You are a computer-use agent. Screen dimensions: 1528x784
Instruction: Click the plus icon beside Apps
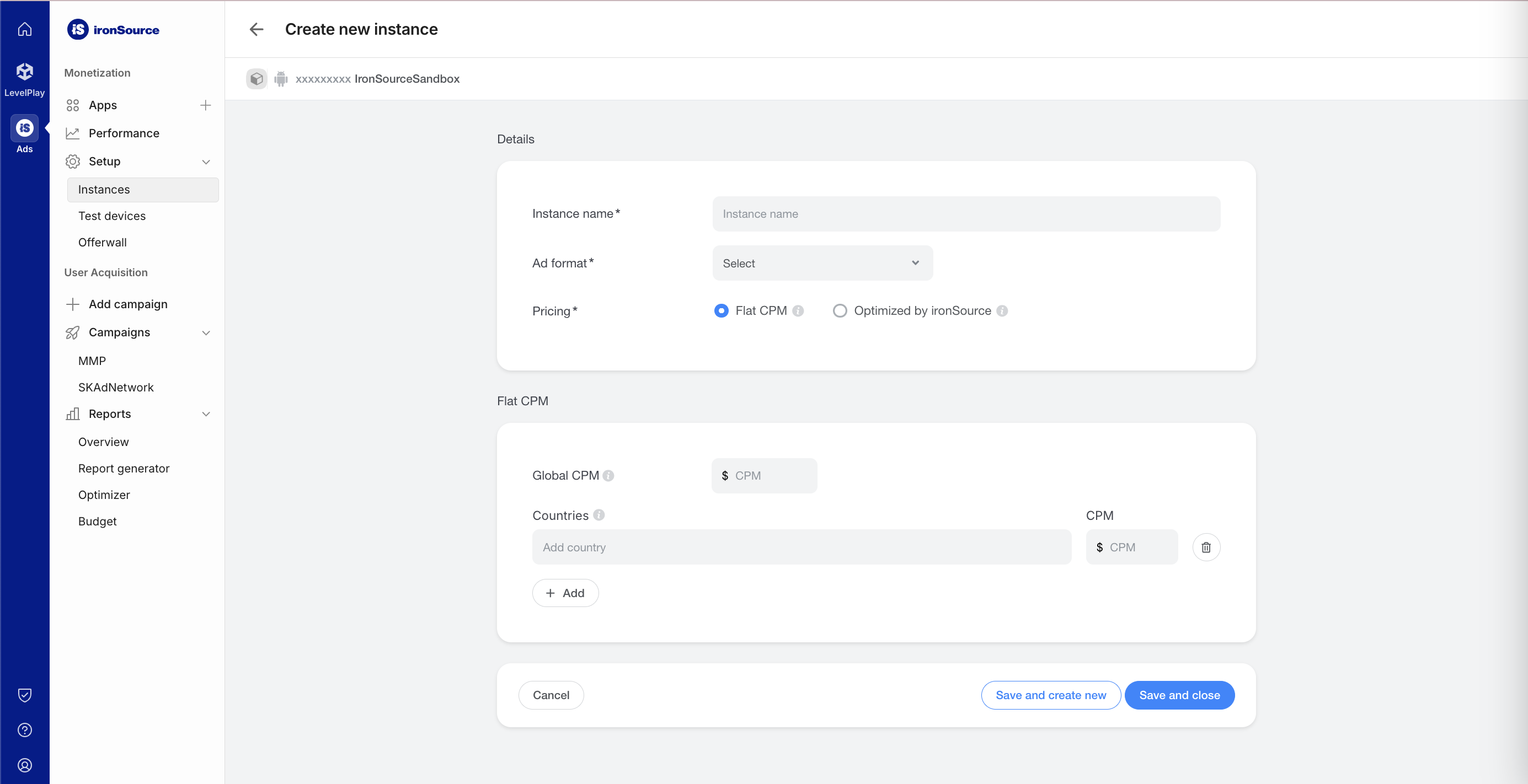tap(205, 105)
